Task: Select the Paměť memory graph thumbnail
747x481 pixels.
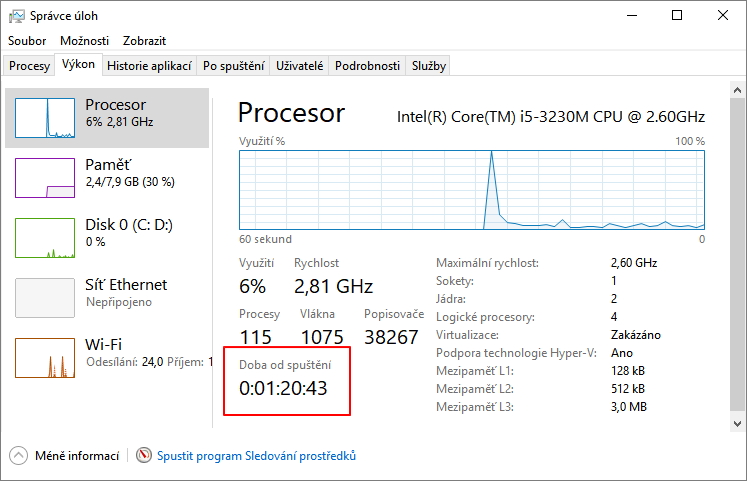Action: click(45, 177)
